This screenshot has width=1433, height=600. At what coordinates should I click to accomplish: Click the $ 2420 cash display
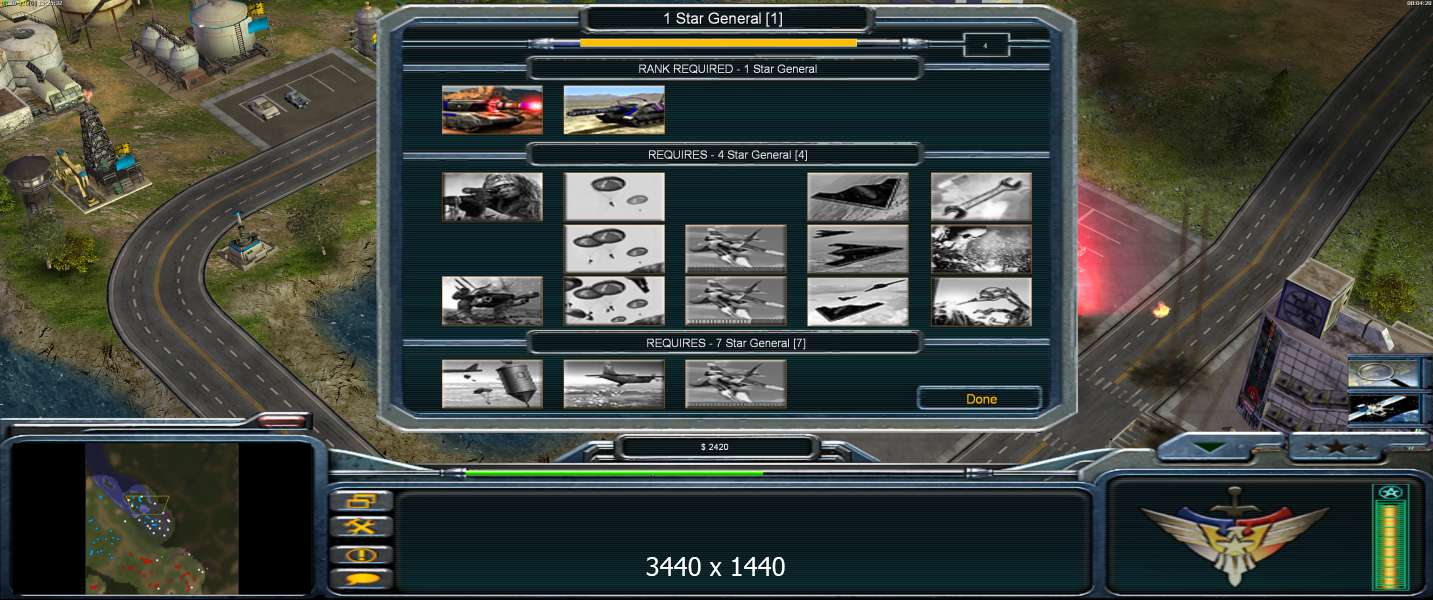[x=715, y=447]
